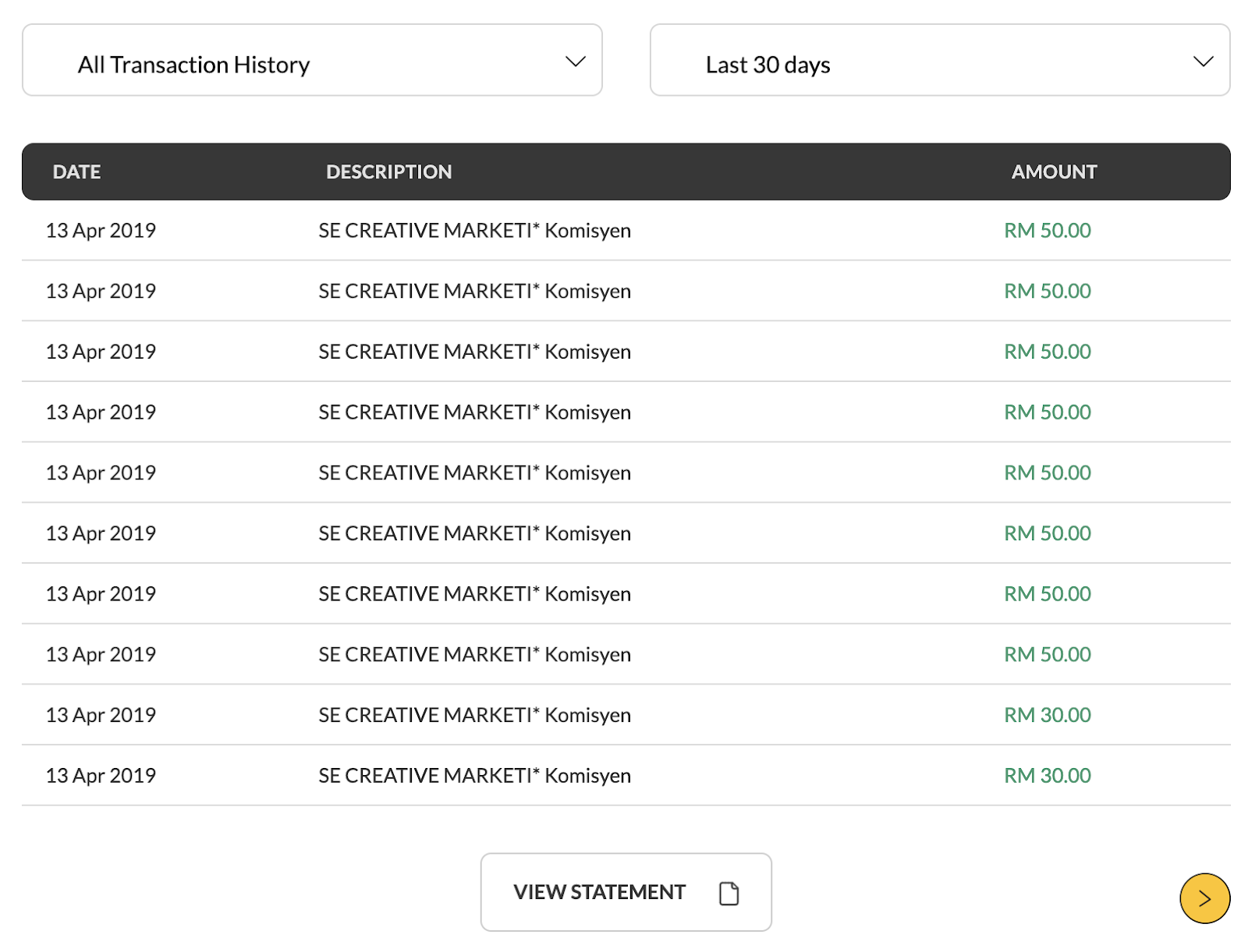Viewport: 1248px width, 952px height.
Task: Click the last RM 30.00 amount
Action: pos(1047,776)
